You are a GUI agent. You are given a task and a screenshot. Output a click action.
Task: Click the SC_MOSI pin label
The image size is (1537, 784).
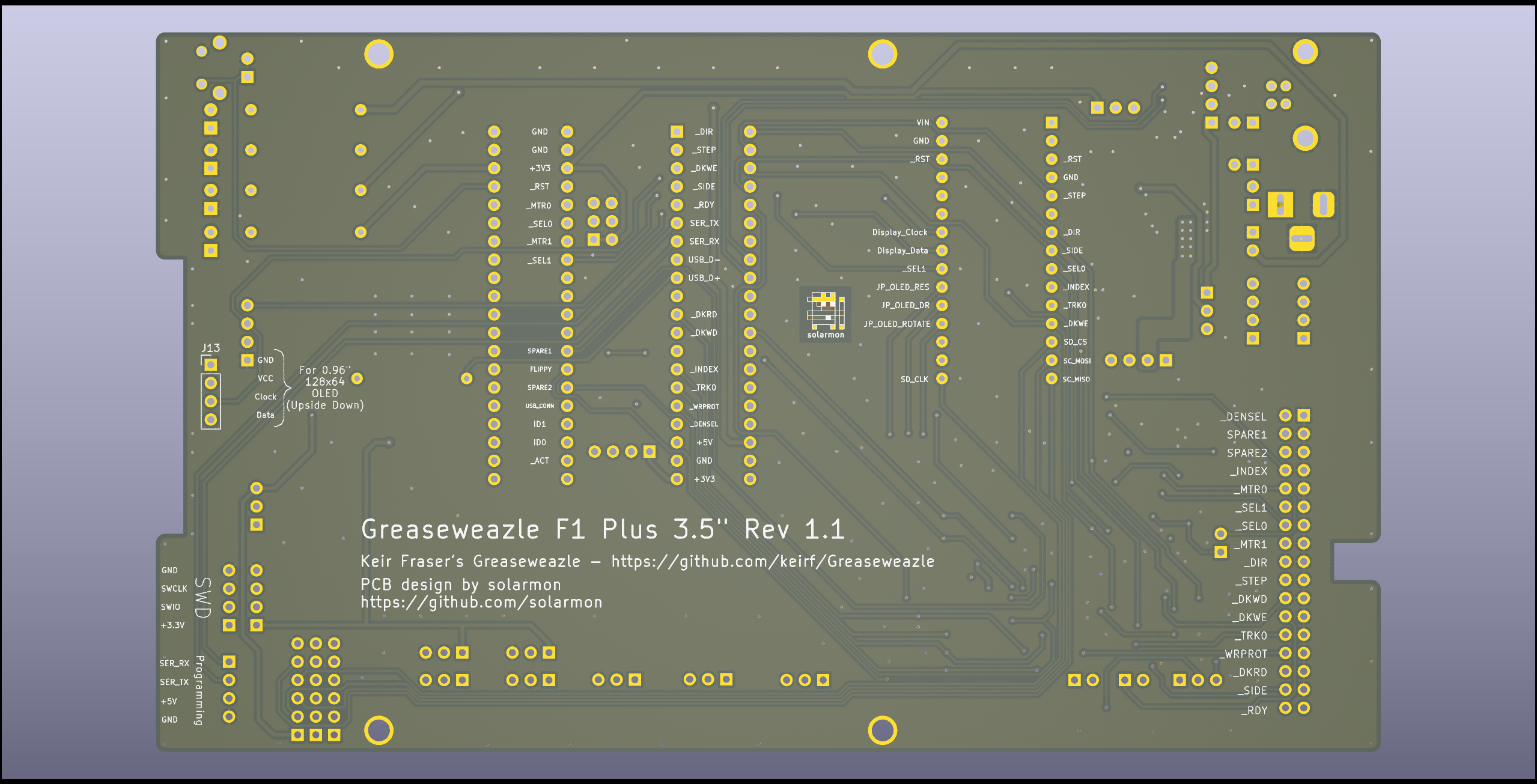pyautogui.click(x=1077, y=361)
